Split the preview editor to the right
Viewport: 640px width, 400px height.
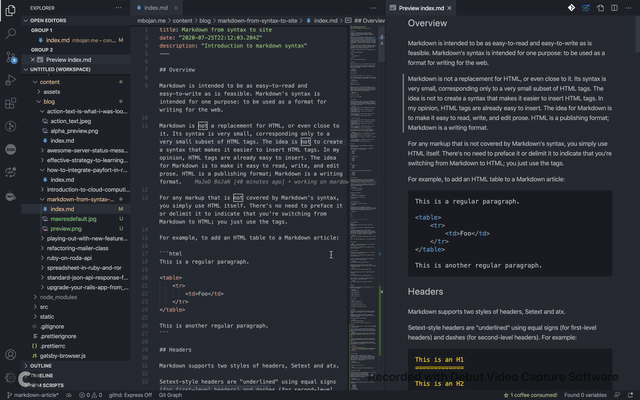614,8
